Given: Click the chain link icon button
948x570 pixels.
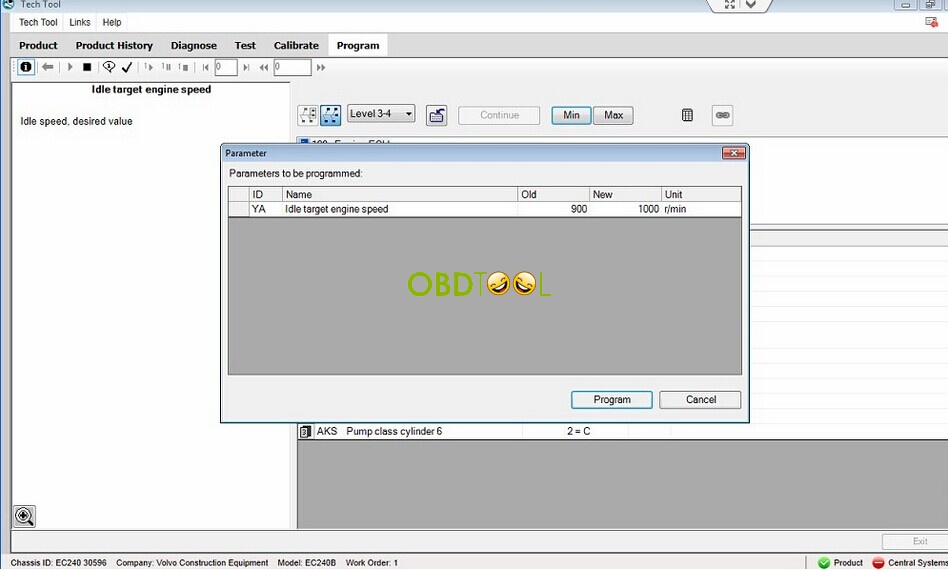Looking at the screenshot, I should [x=722, y=115].
